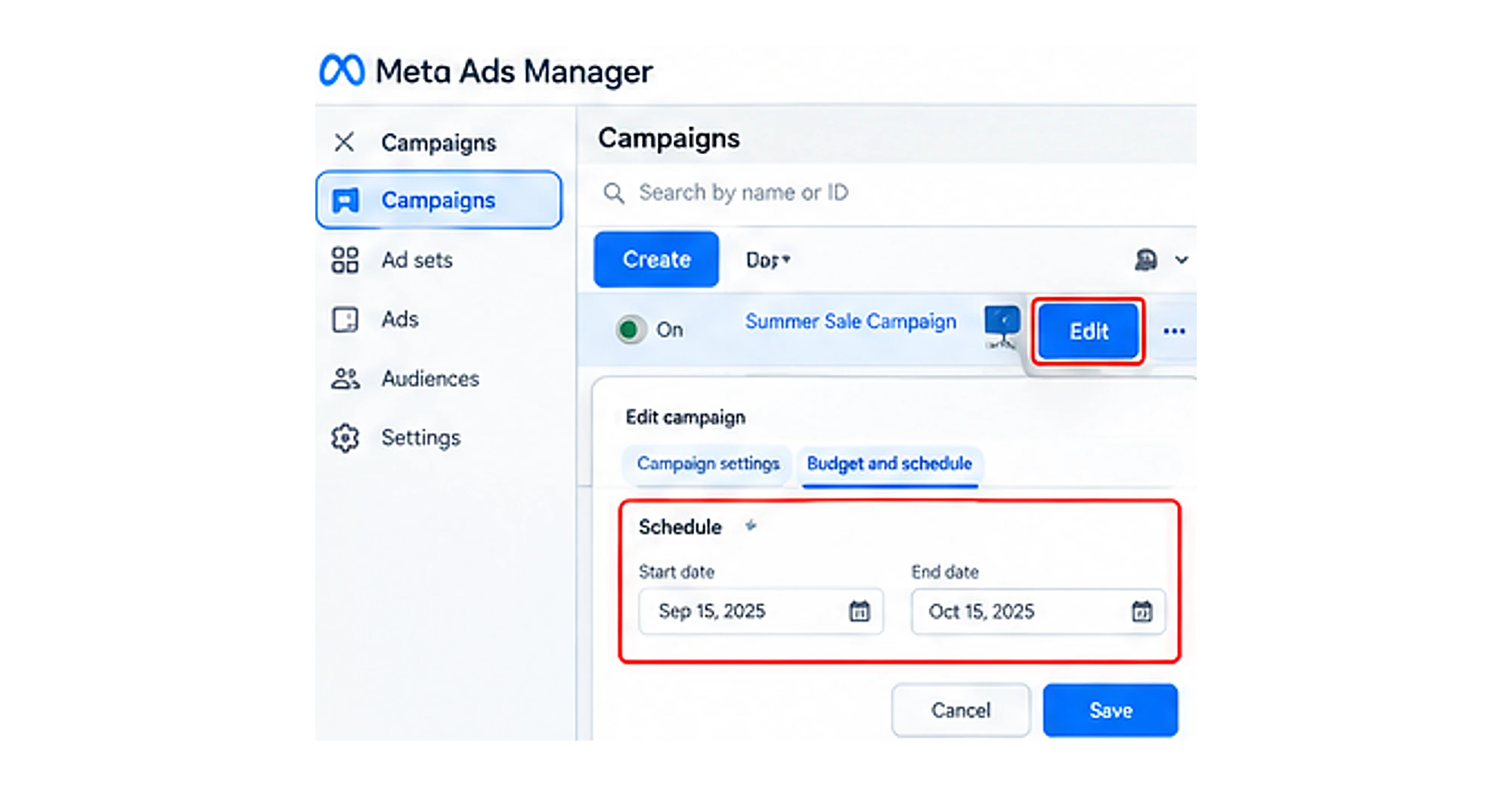Click the profile icon in the toolbar

(1146, 260)
